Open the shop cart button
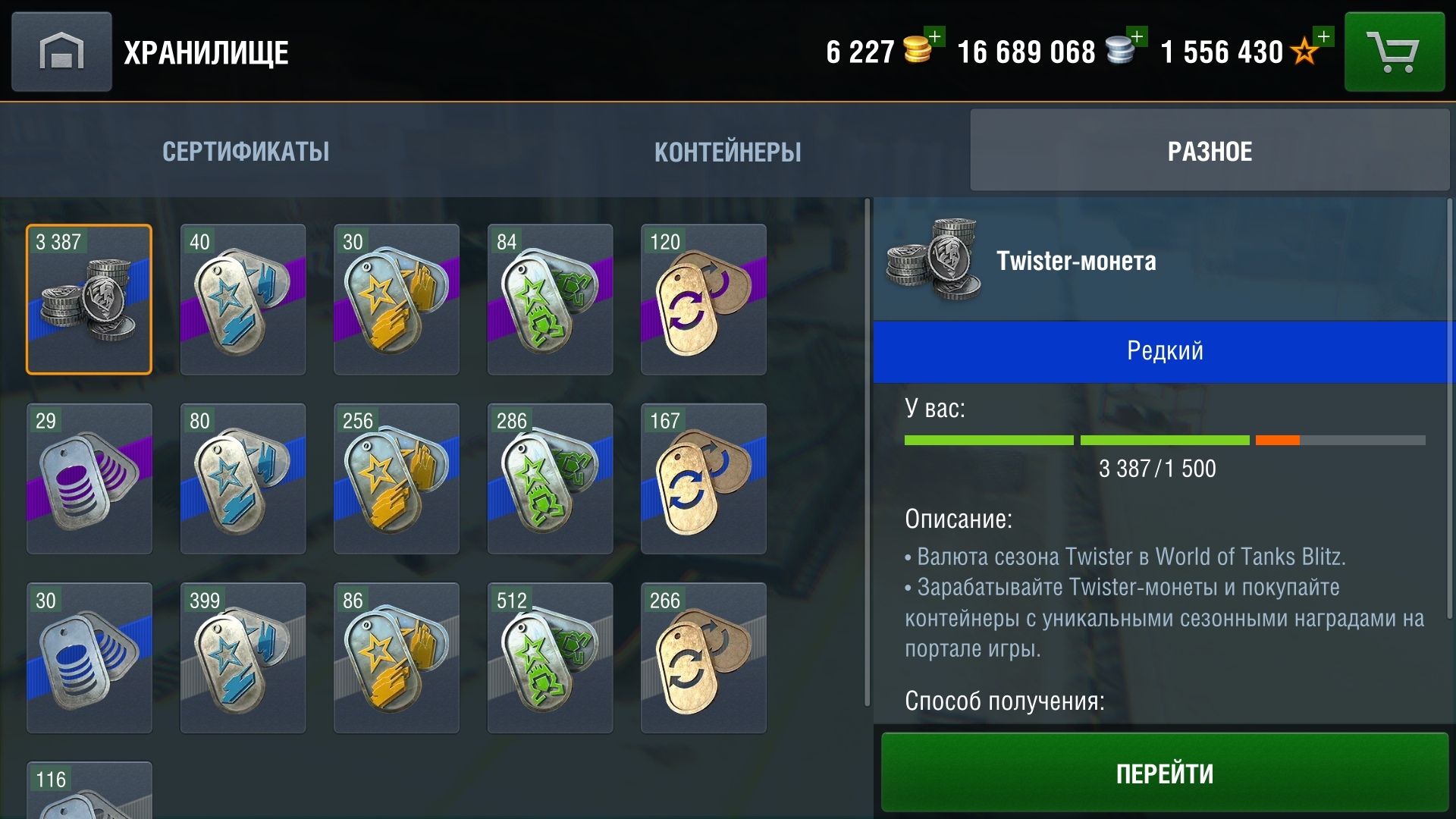The width and height of the screenshot is (1456, 819). click(x=1394, y=52)
